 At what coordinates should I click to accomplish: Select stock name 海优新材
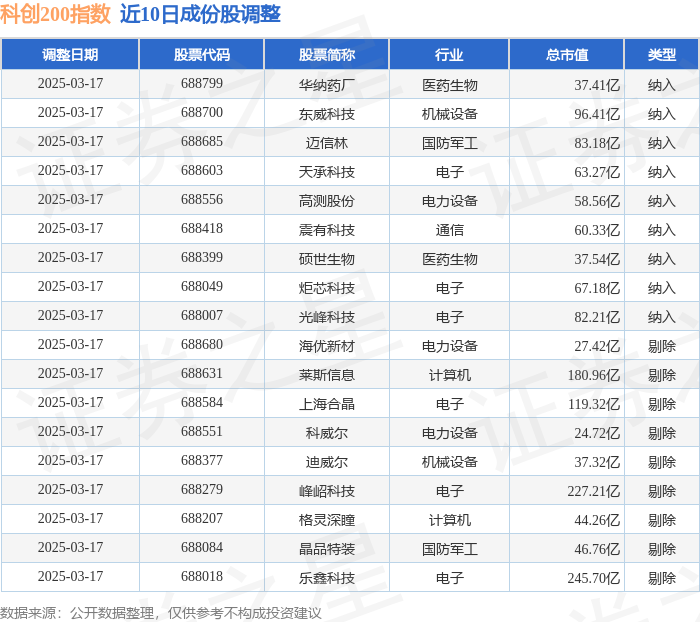[x=327, y=346]
